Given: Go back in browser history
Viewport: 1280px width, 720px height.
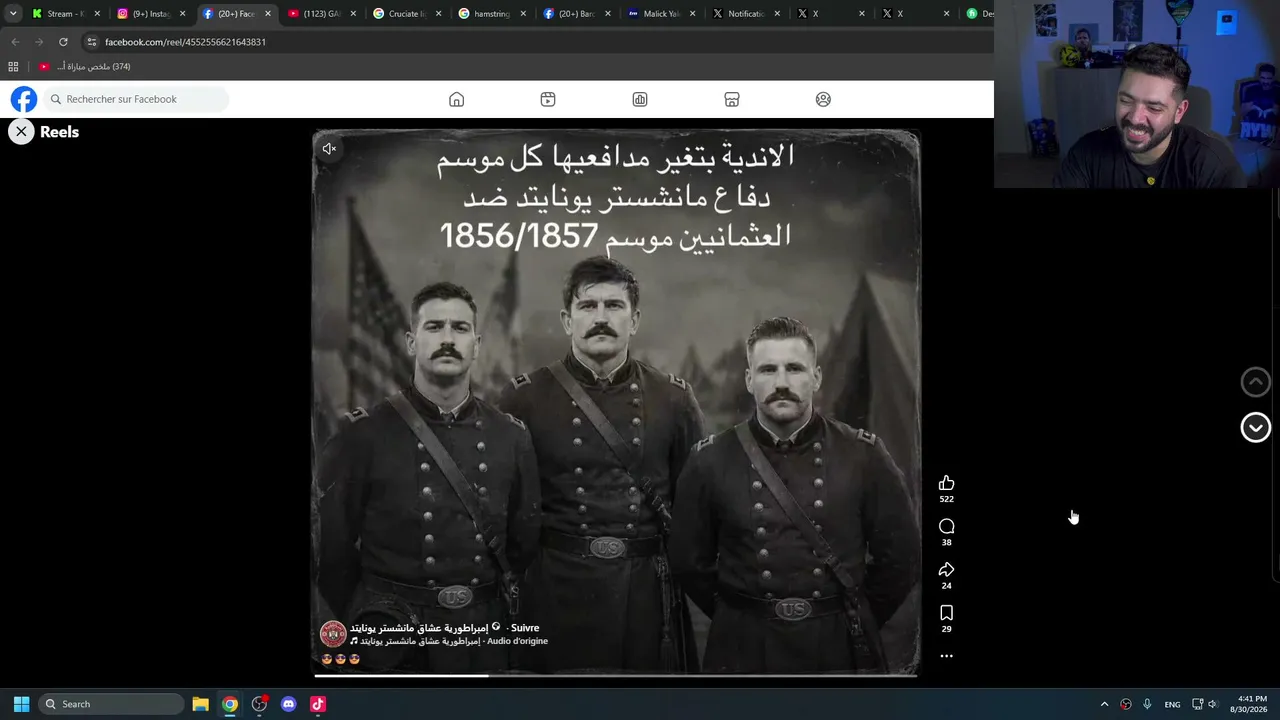Looking at the screenshot, I should click(15, 42).
